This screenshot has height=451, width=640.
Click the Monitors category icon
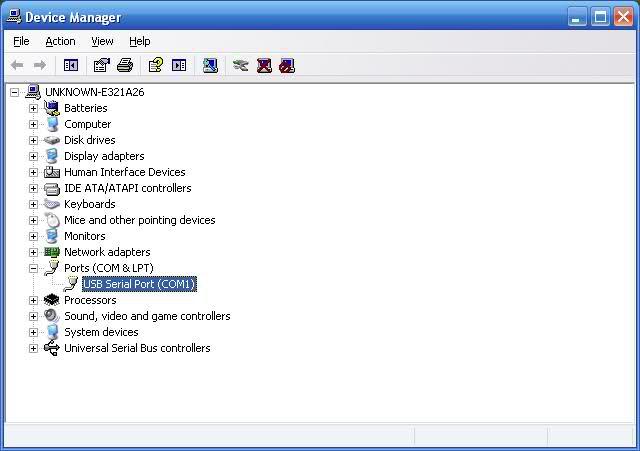click(52, 236)
